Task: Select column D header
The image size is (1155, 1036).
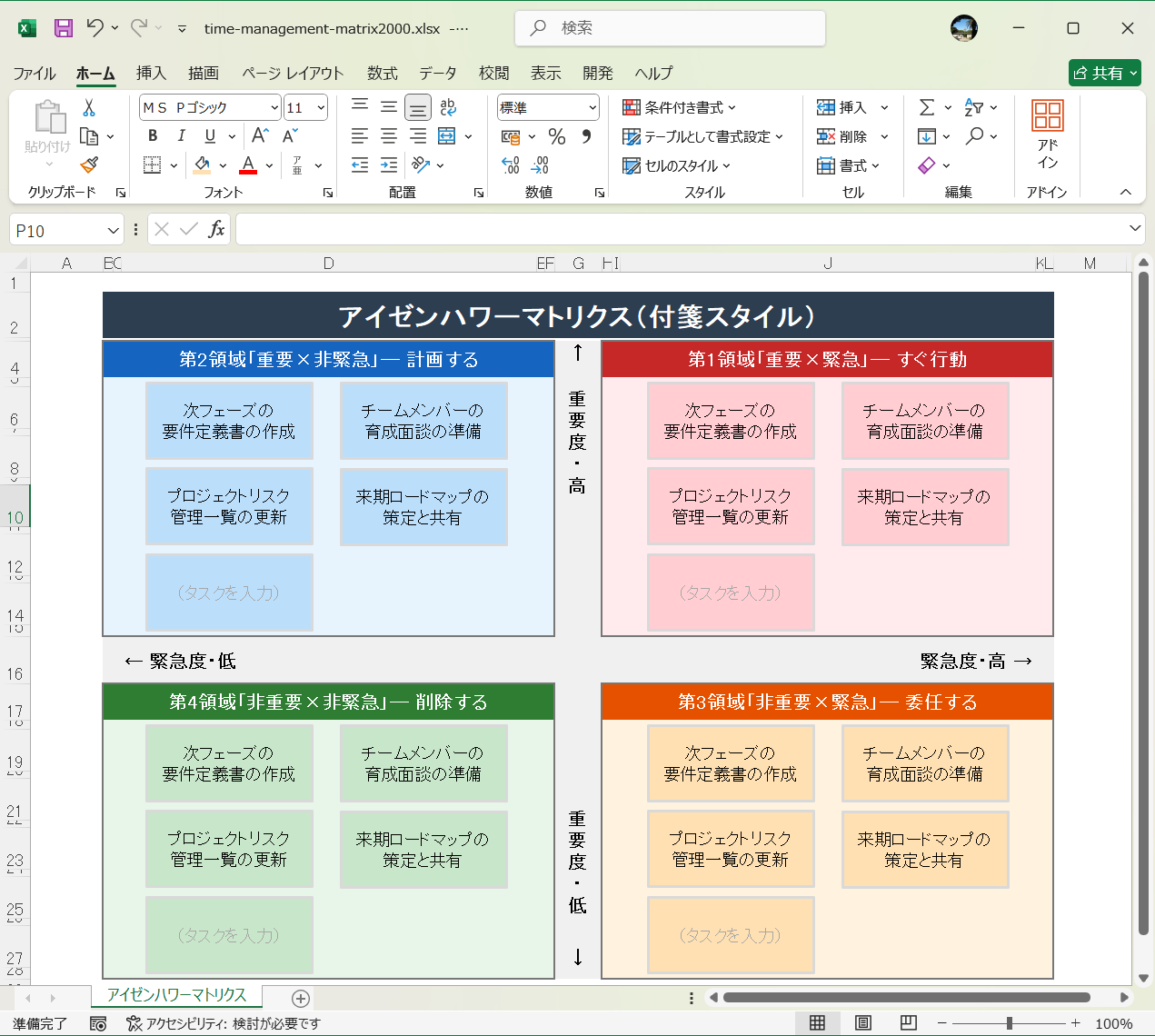Action: pyautogui.click(x=328, y=263)
